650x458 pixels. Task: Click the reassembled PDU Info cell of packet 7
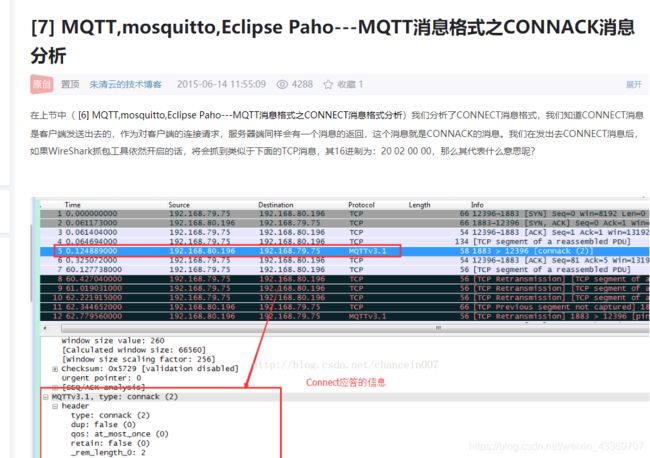[x=552, y=269]
